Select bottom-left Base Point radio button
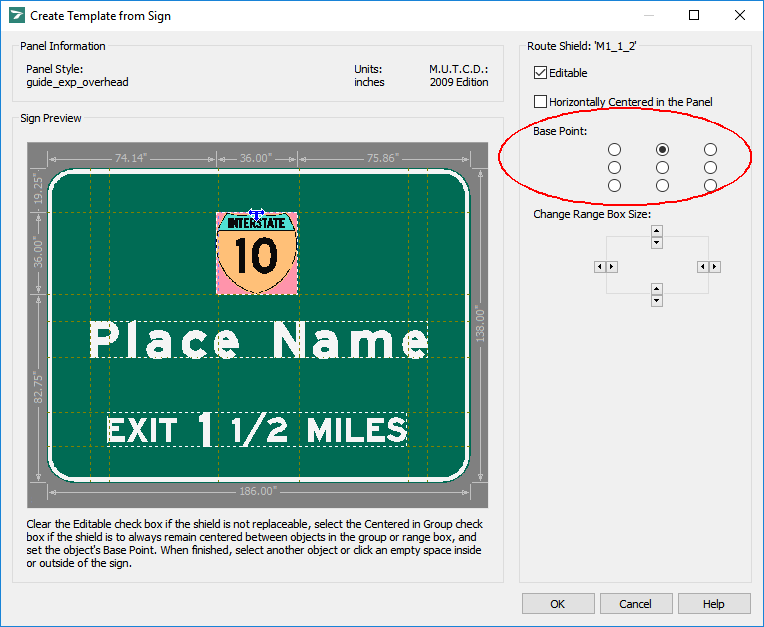 [x=614, y=186]
